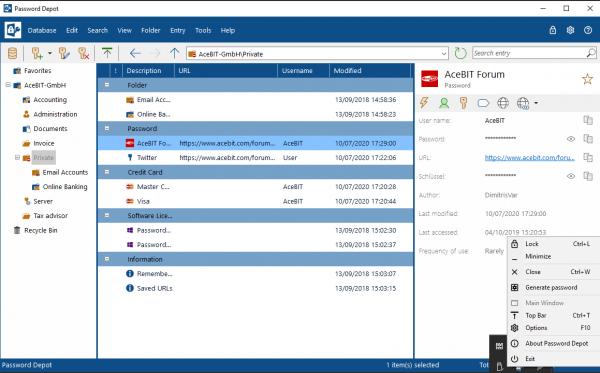Screen dimensions: 600x373
Task: Select the Recycle Bin
Action: click(41, 230)
